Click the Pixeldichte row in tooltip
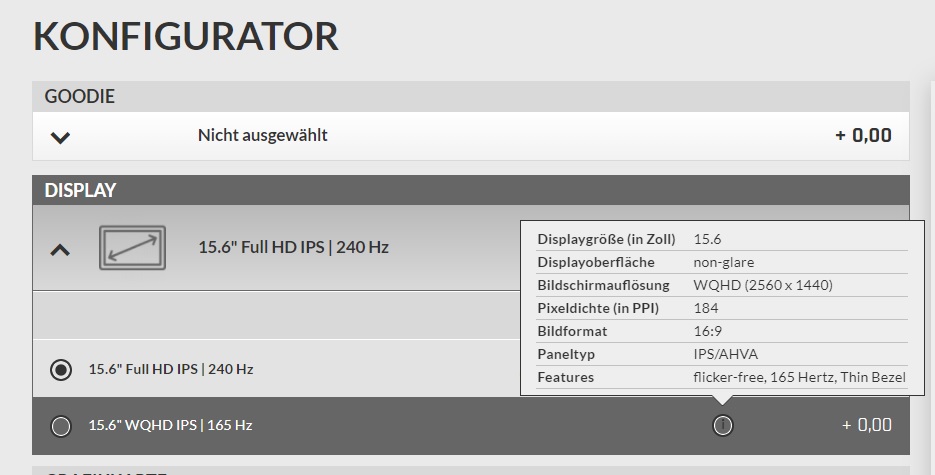The image size is (935, 475). [720, 308]
